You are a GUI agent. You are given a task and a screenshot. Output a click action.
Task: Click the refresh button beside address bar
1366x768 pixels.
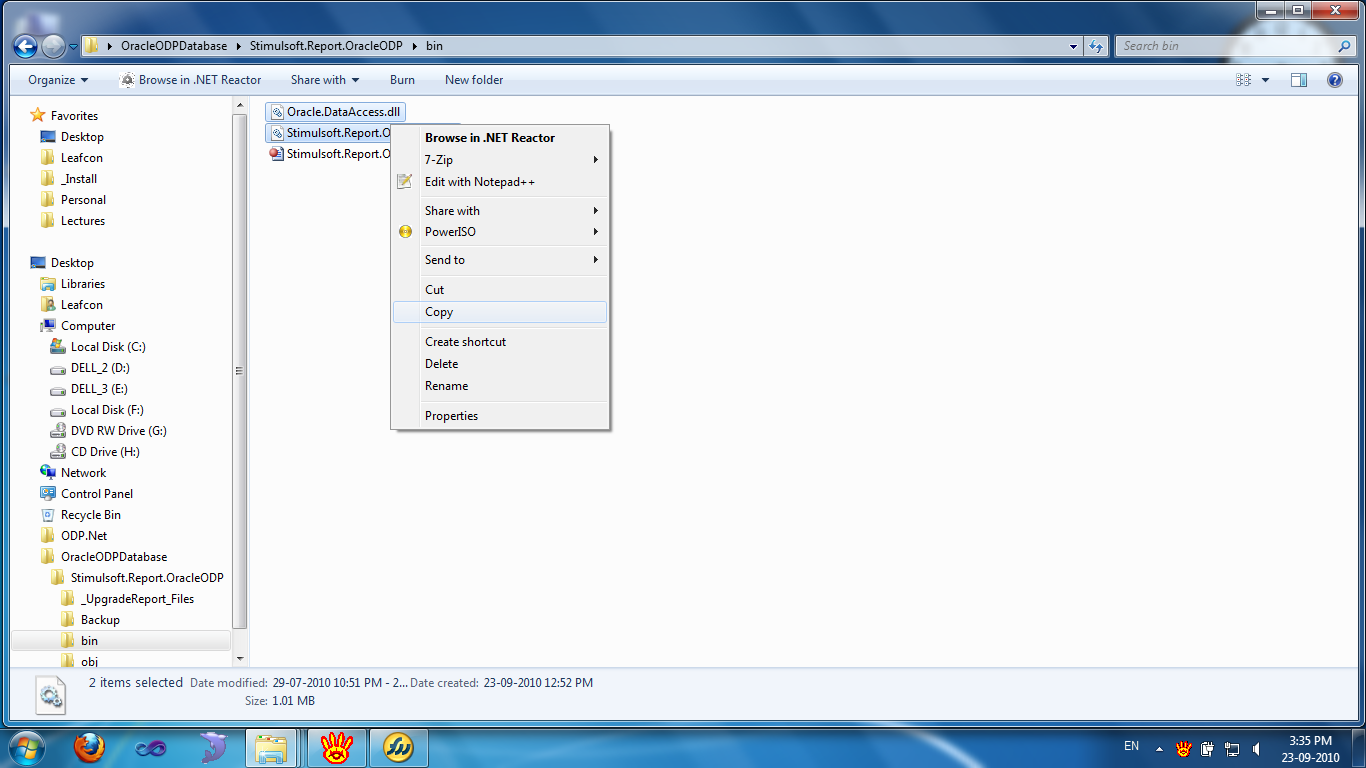[1096, 46]
